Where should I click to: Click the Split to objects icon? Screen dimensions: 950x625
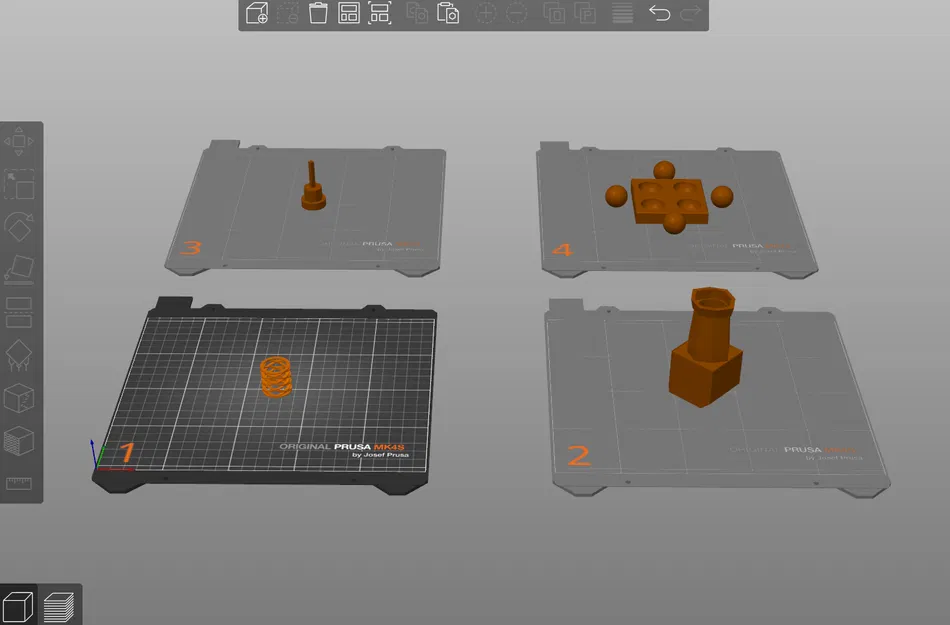coord(554,13)
